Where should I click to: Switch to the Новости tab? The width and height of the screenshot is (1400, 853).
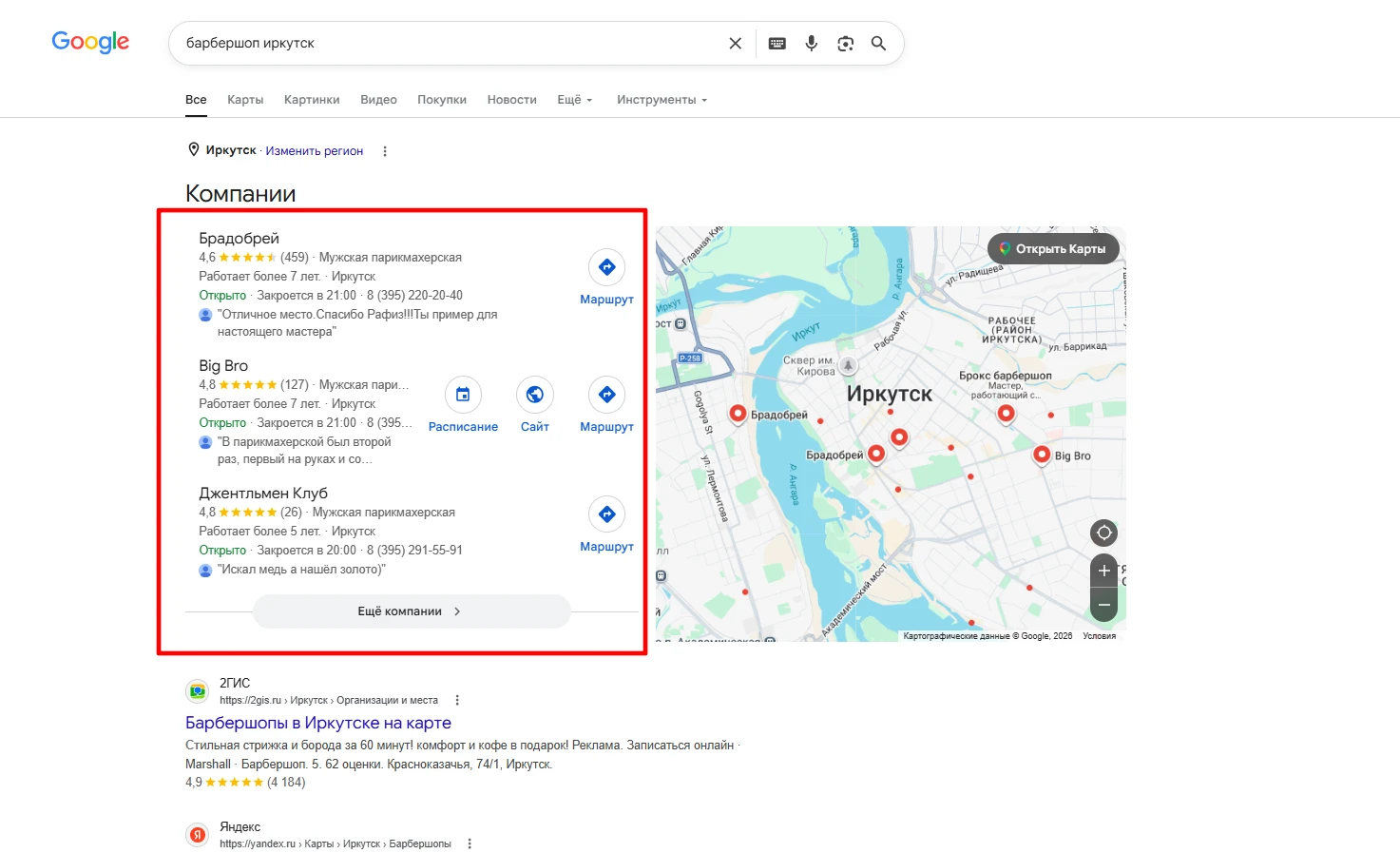coord(511,100)
